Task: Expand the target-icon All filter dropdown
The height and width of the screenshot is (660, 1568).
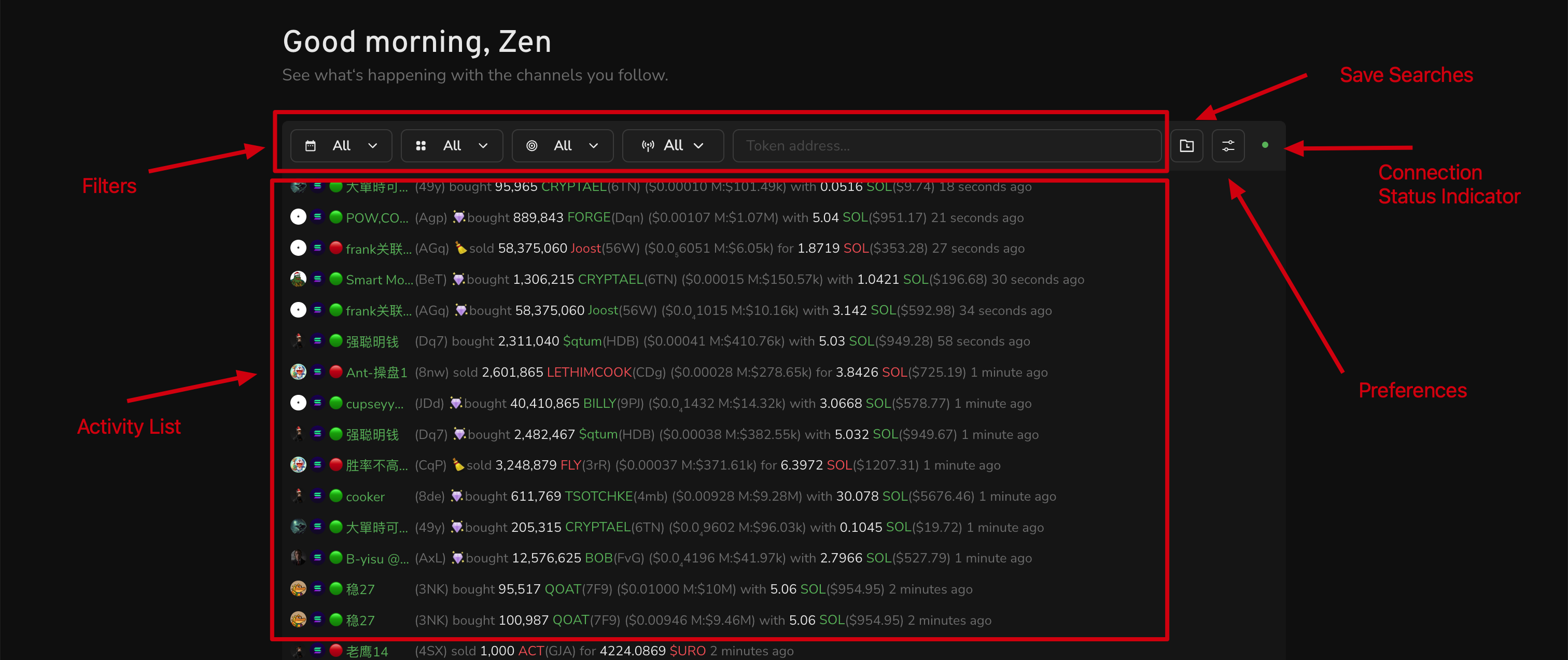Action: (x=563, y=145)
